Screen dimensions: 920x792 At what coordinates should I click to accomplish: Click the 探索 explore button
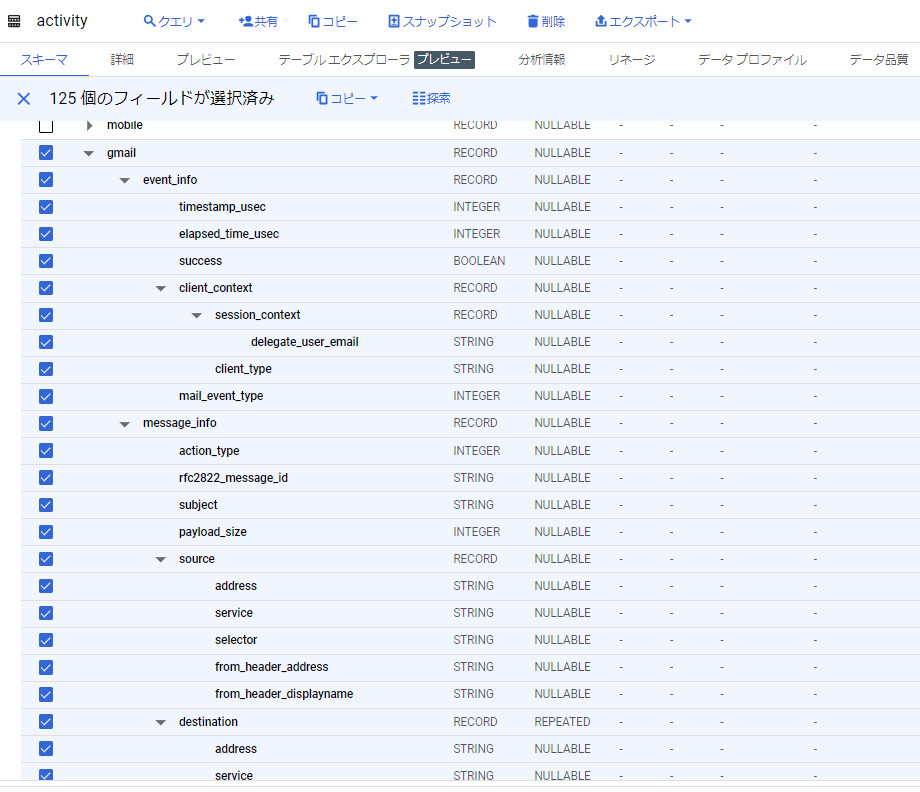(431, 98)
